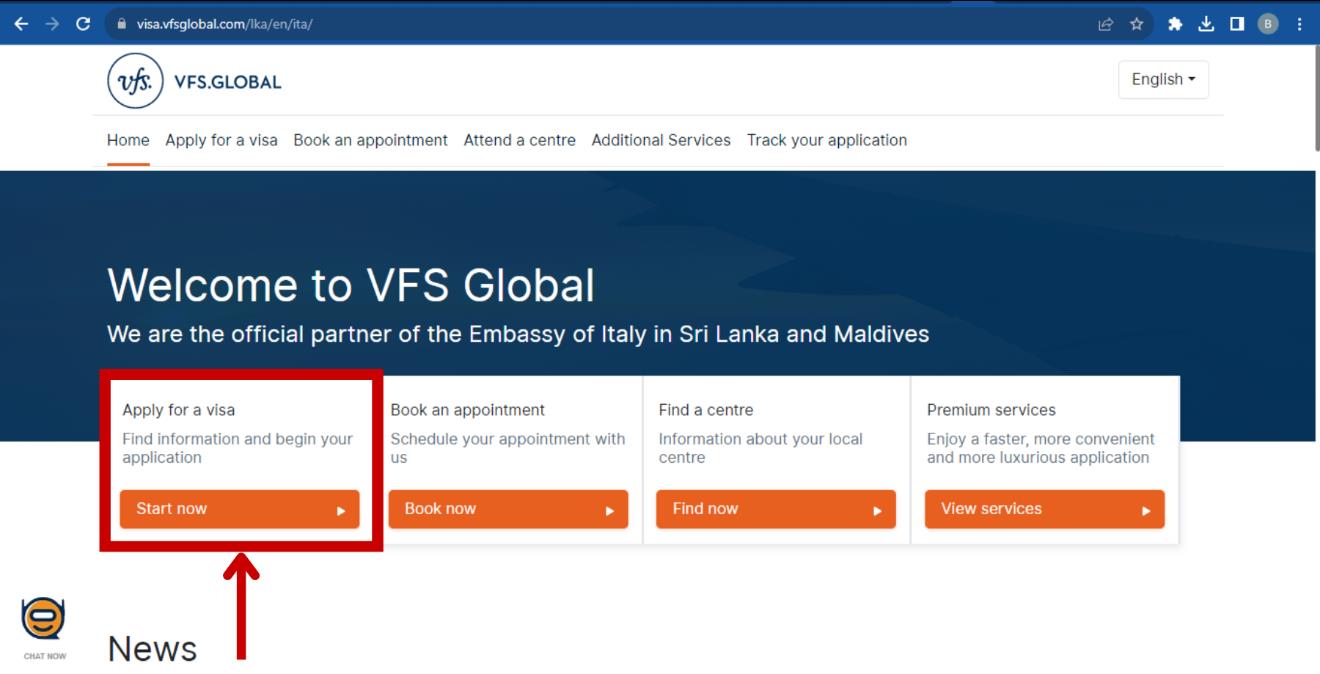Screen dimensions: 1320x674
Task: Click the browser back arrow
Action: click(22, 24)
